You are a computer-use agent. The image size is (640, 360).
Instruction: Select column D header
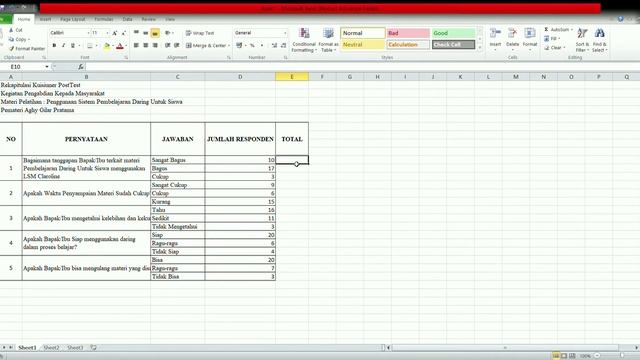coord(240,77)
